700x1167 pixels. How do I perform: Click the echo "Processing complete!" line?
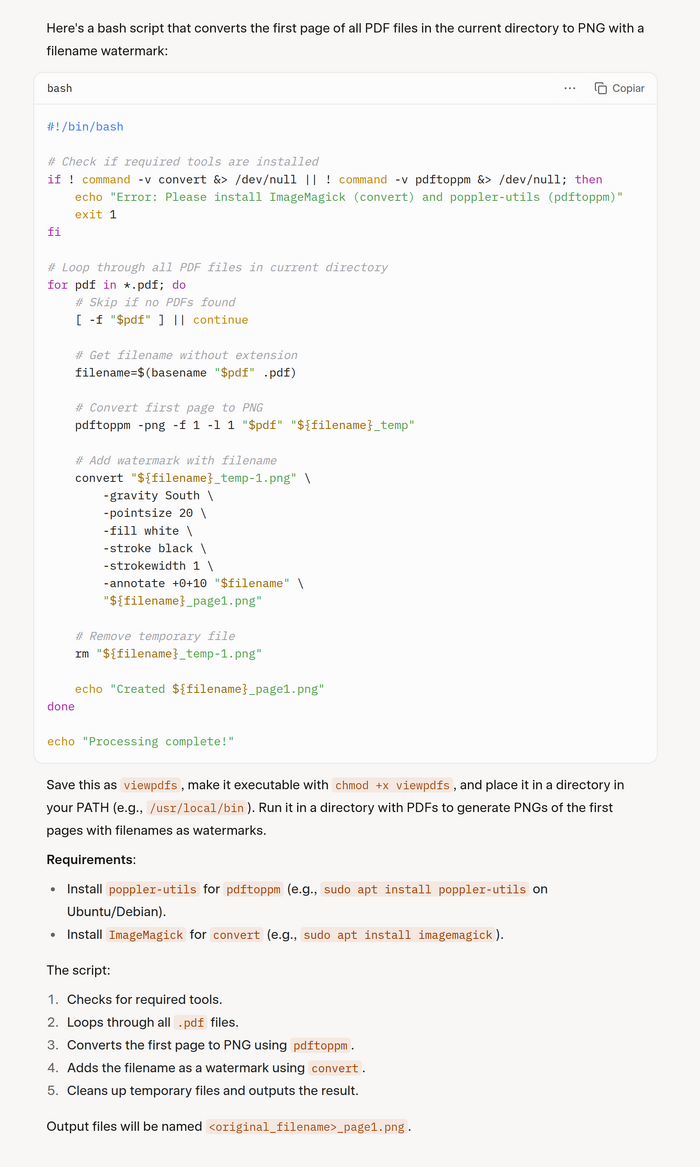click(140, 742)
